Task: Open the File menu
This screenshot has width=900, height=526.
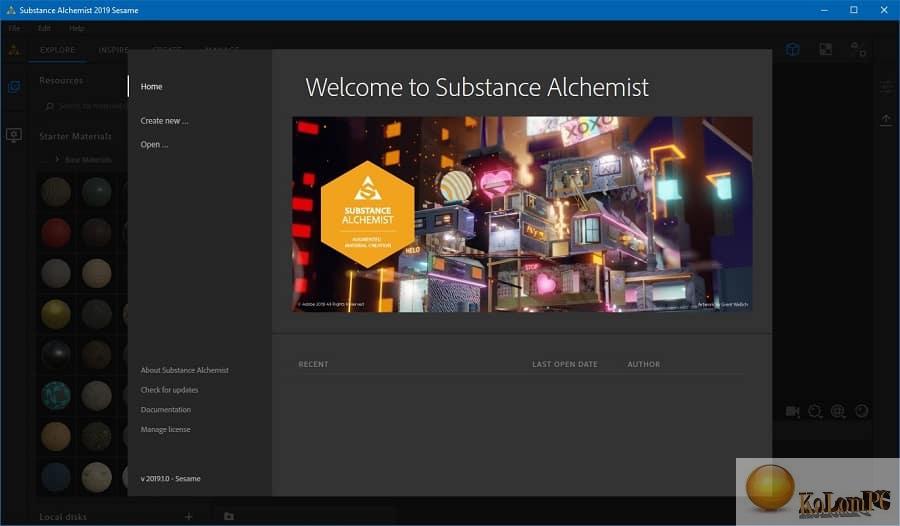Action: (14, 28)
